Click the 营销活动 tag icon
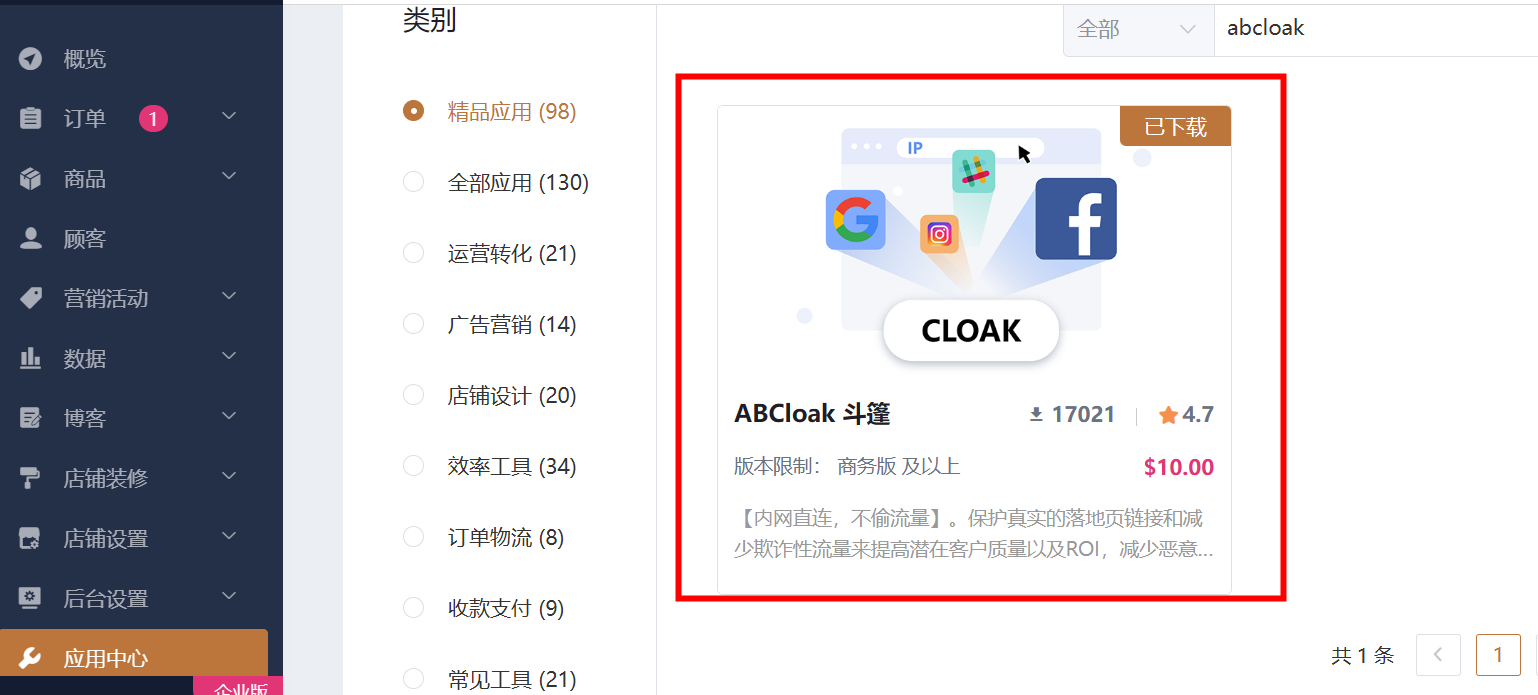The width and height of the screenshot is (1538, 695). click(x=31, y=298)
